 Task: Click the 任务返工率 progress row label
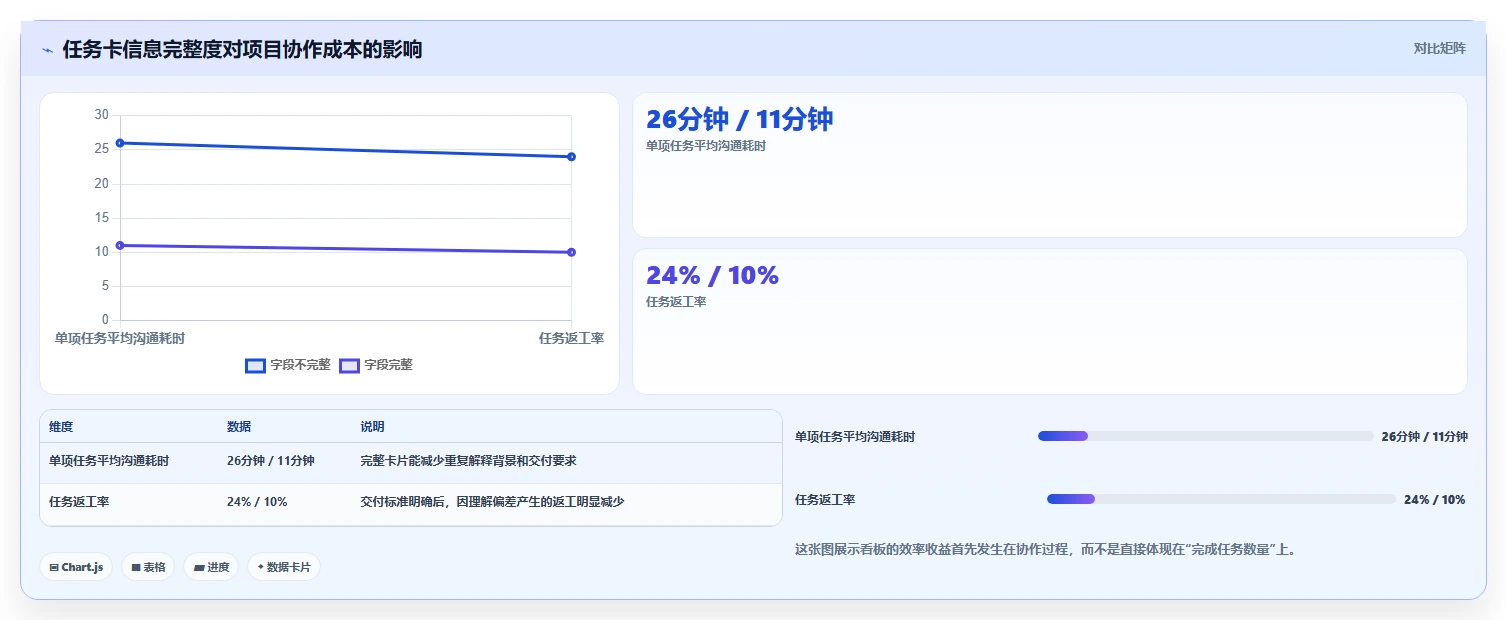pyautogui.click(x=825, y=500)
